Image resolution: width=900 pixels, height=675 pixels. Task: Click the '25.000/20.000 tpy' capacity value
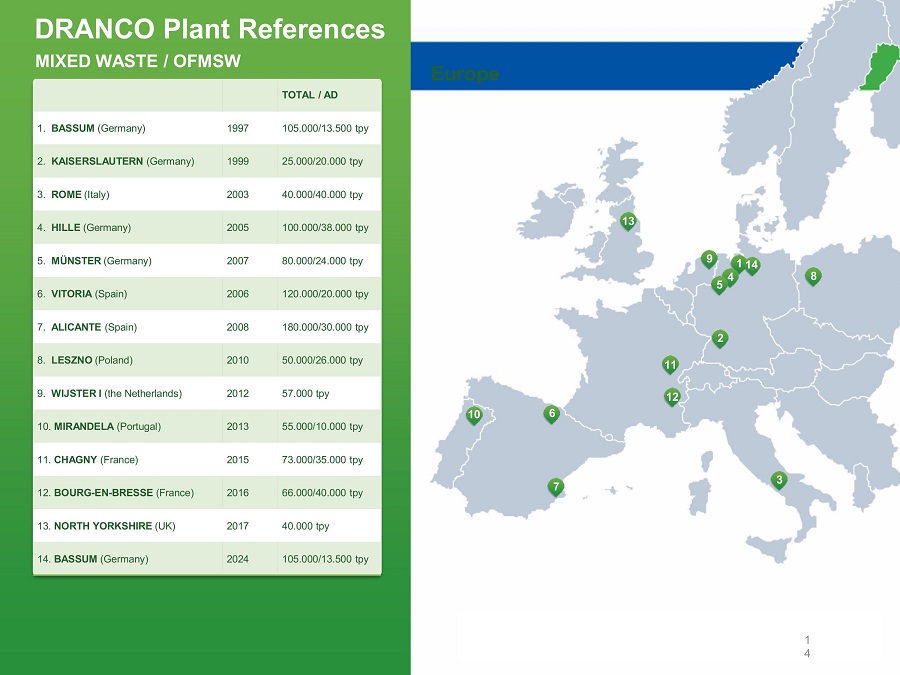323,161
